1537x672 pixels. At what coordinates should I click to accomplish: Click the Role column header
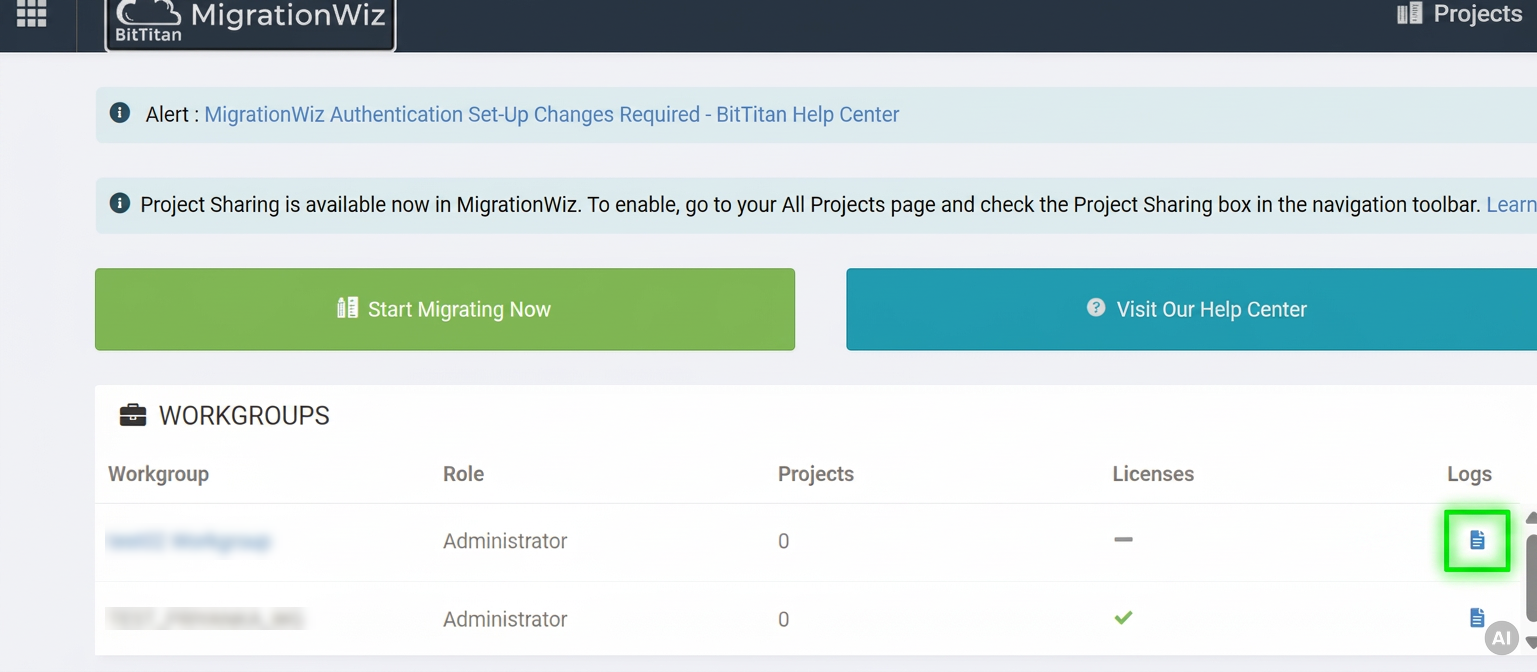pyautogui.click(x=463, y=474)
